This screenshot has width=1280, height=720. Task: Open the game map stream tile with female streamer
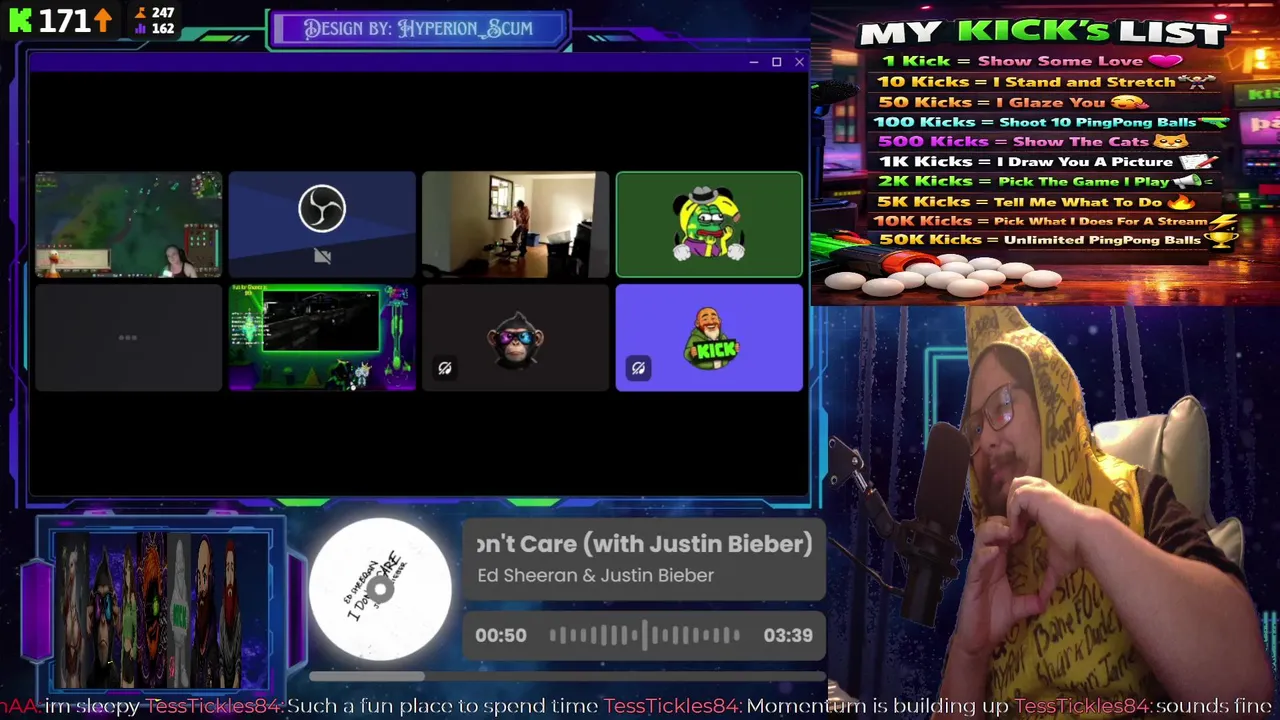[x=128, y=224]
